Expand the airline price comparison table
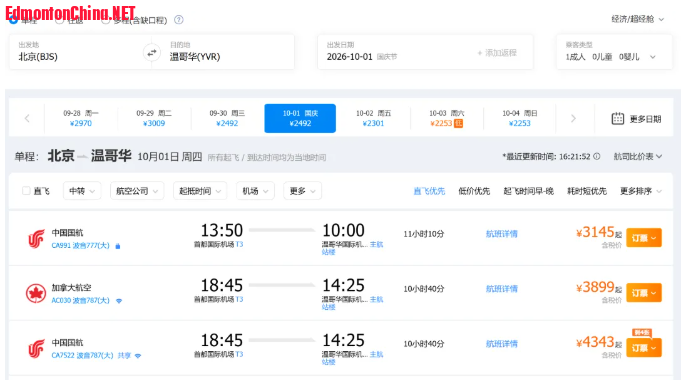The width and height of the screenshot is (687, 386). [637, 156]
